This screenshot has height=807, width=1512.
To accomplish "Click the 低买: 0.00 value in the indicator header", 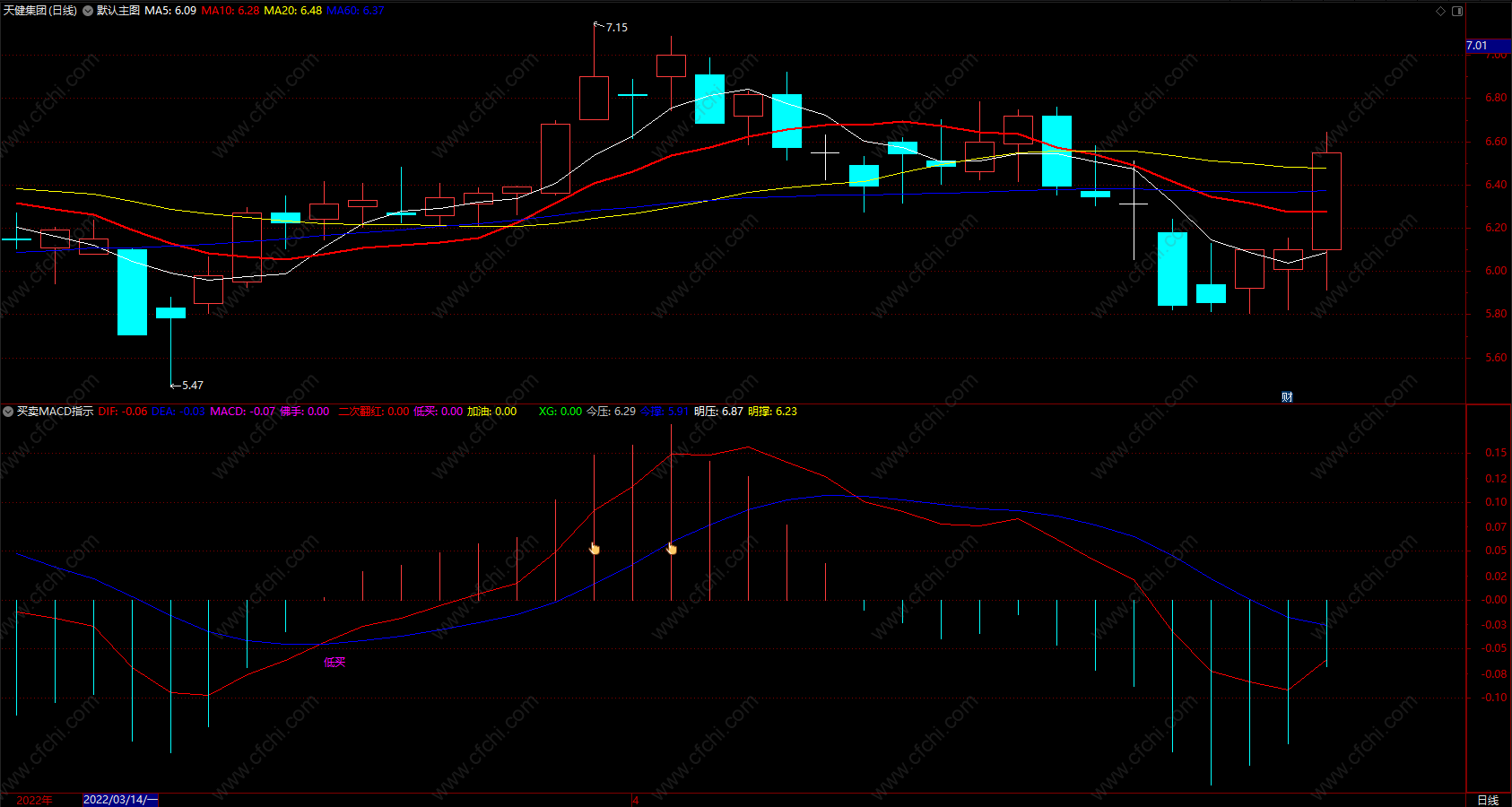I will pos(438,412).
